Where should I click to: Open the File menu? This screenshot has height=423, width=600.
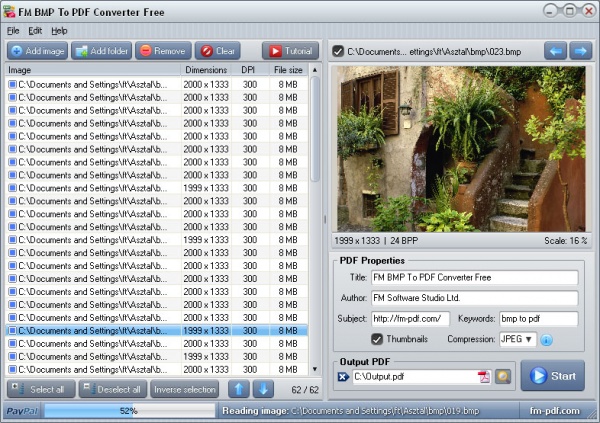point(13,31)
